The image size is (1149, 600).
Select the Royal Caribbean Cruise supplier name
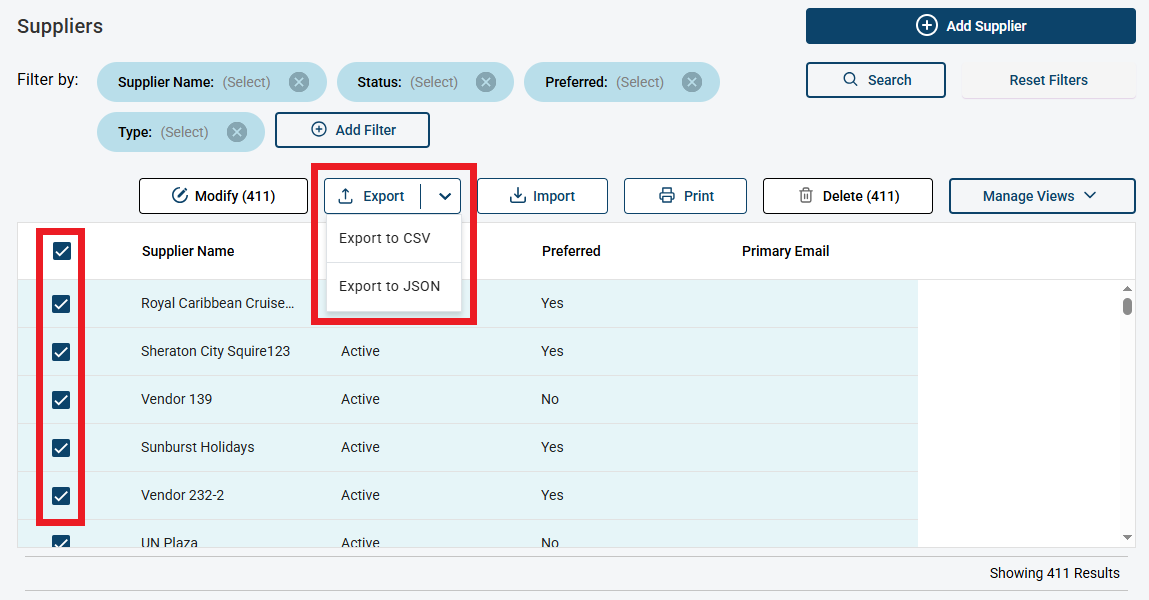click(218, 303)
